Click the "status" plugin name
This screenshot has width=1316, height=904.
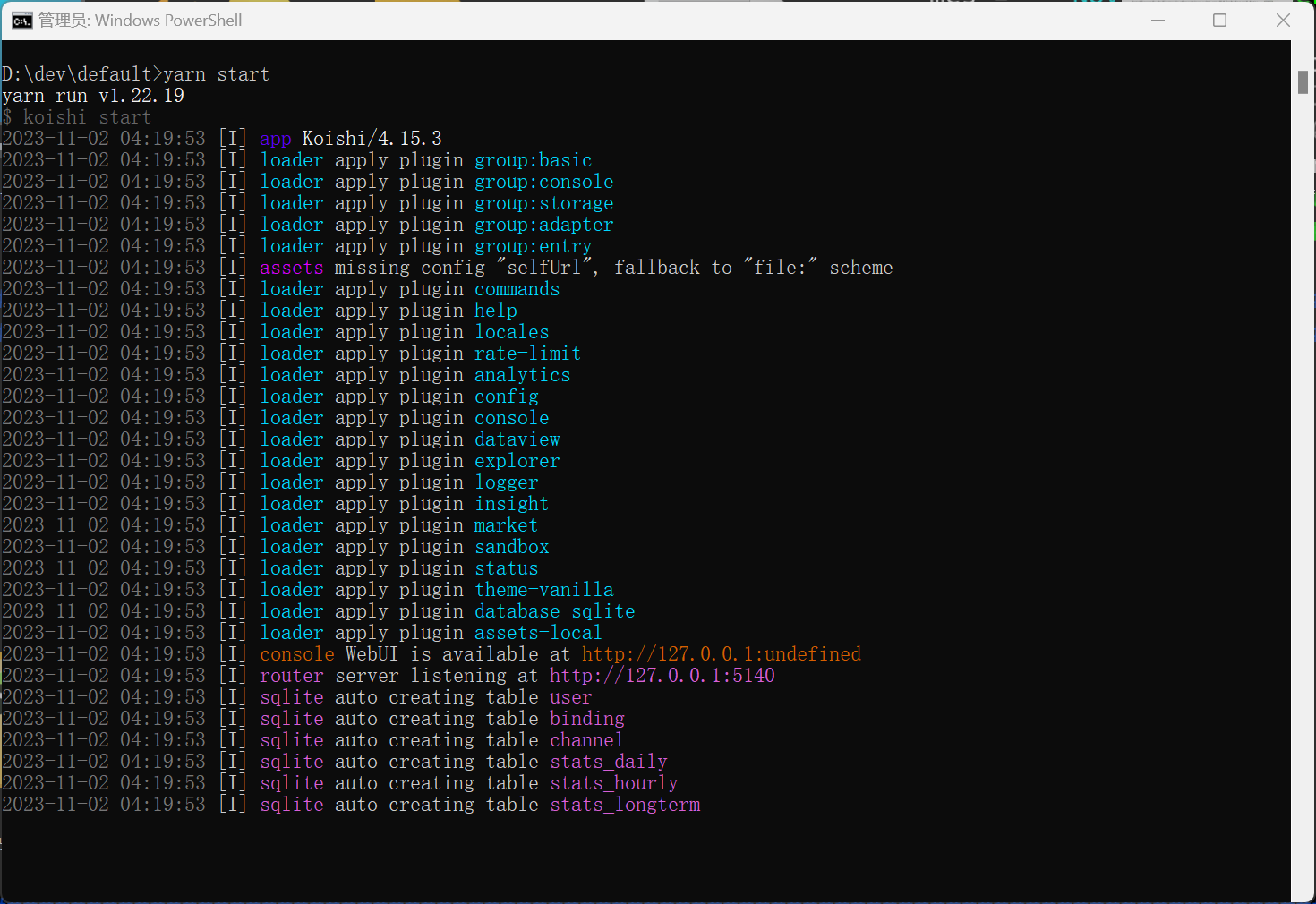click(x=507, y=568)
